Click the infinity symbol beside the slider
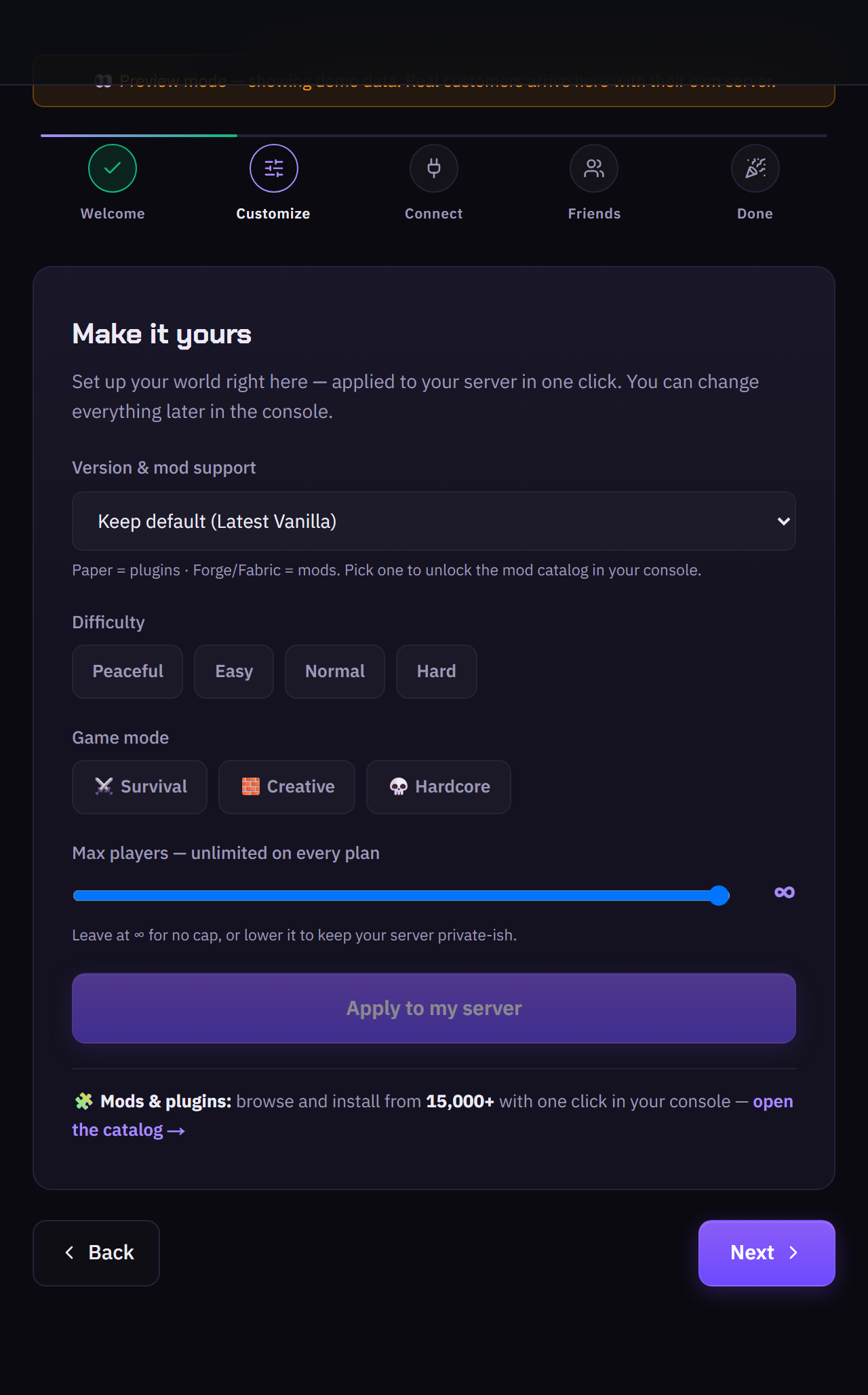 pyautogui.click(x=785, y=892)
